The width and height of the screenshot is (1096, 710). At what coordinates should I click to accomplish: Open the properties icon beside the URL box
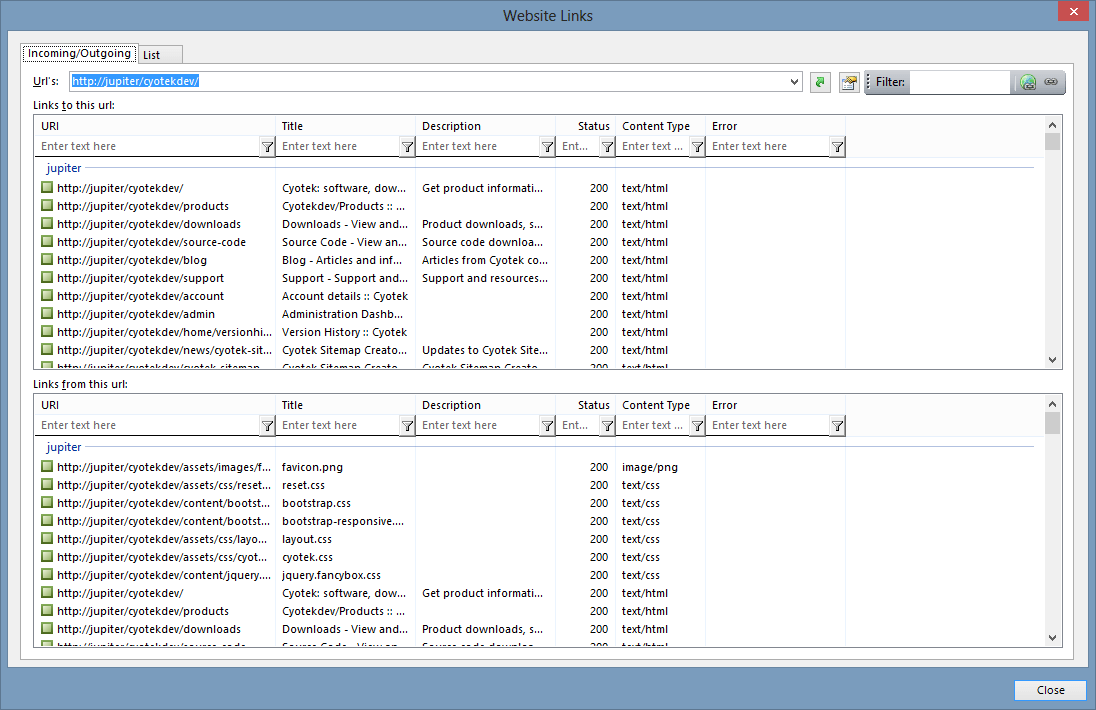(x=849, y=82)
